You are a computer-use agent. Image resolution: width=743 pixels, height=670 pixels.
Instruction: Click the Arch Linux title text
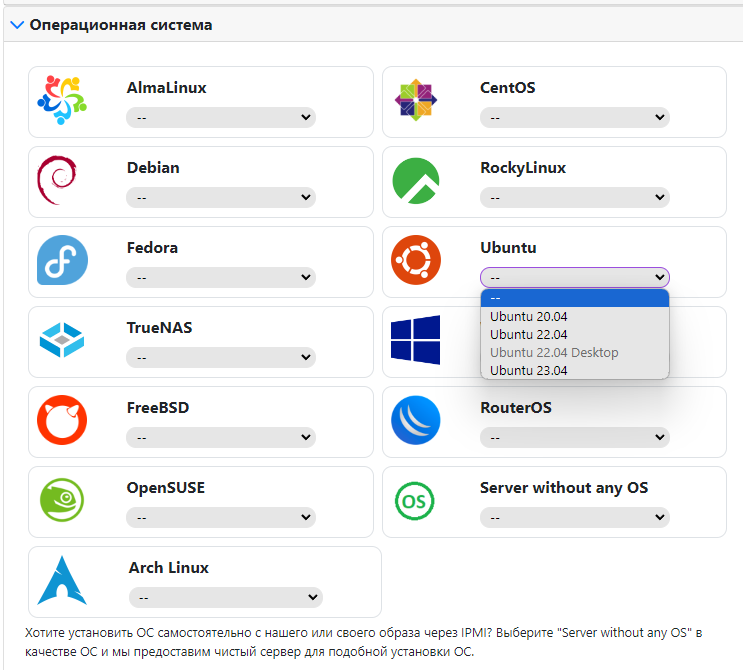point(169,568)
